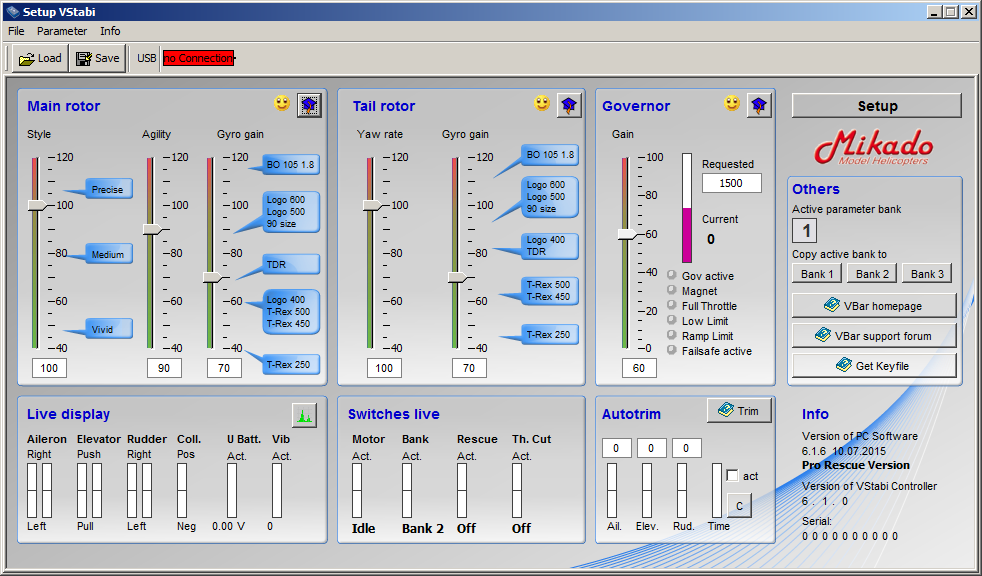Click the Requested RPM field showing 1500
This screenshot has width=982, height=576.
click(731, 183)
